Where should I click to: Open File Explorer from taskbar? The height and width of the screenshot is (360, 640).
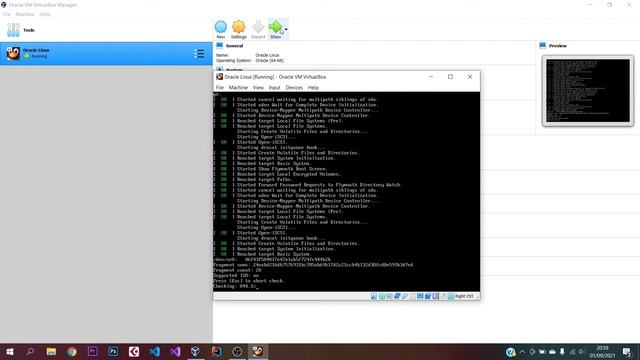(51, 351)
